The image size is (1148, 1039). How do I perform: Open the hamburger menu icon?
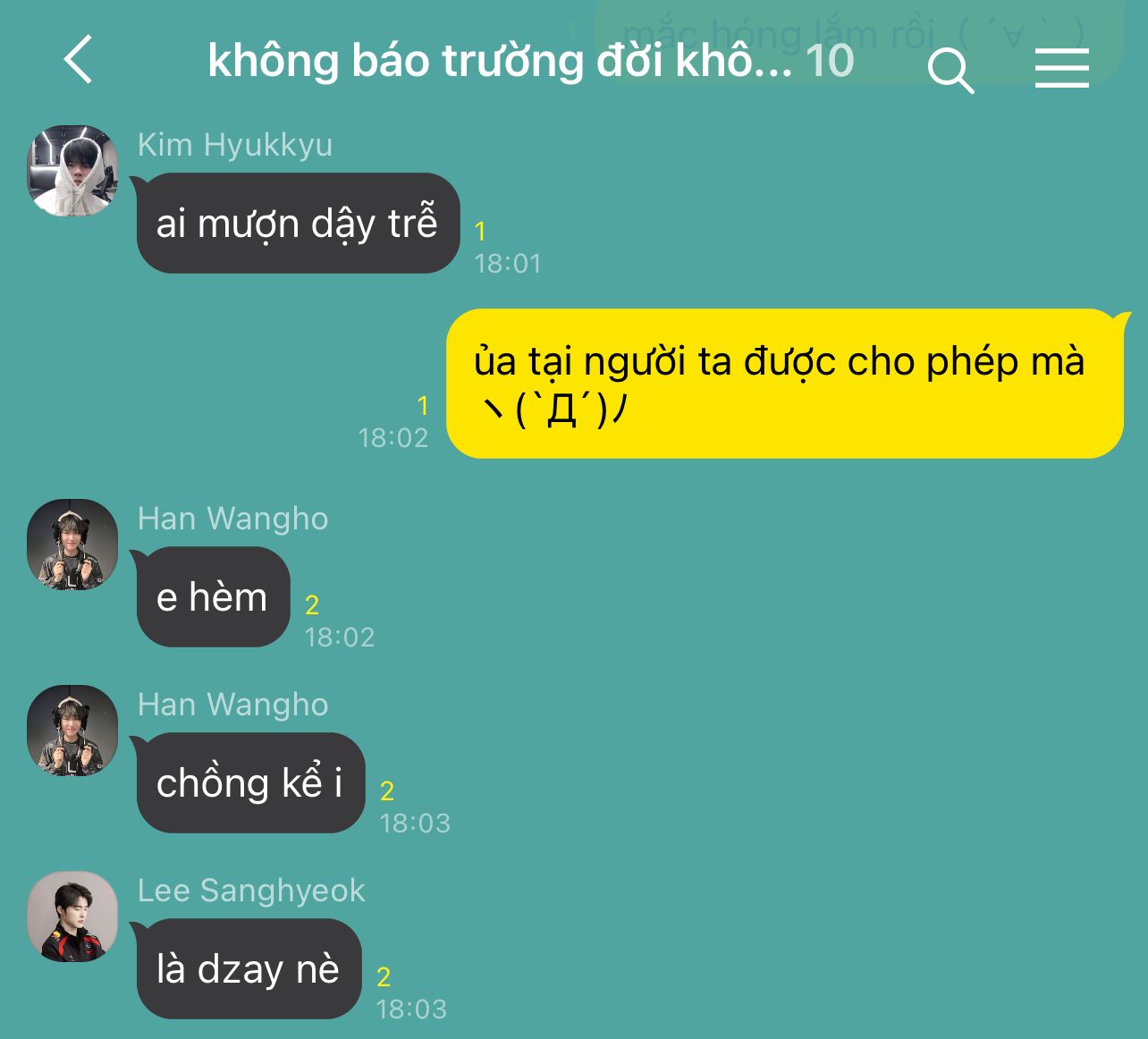[x=1061, y=68]
